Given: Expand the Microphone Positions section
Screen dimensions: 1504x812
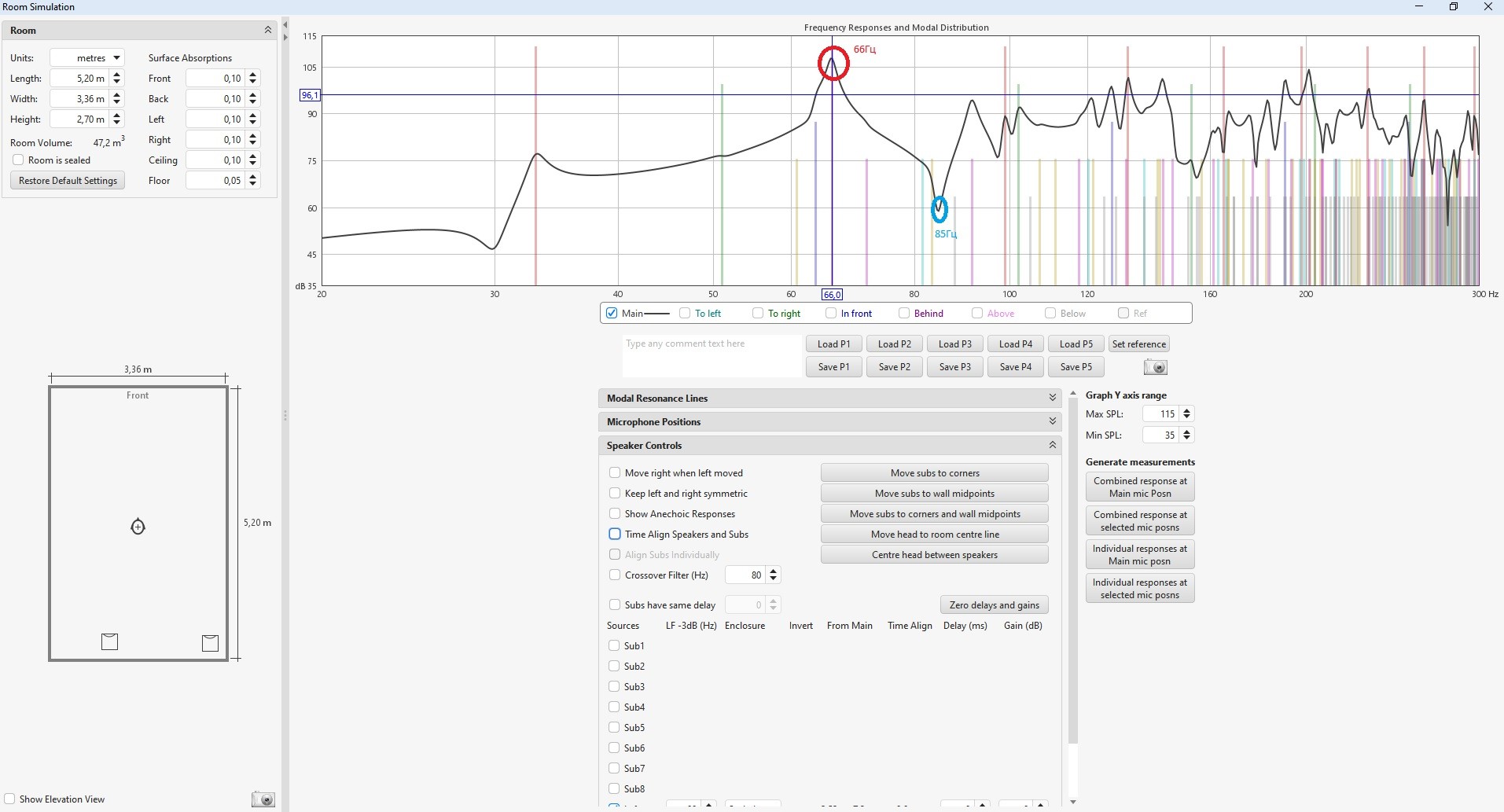Looking at the screenshot, I should coord(1052,422).
